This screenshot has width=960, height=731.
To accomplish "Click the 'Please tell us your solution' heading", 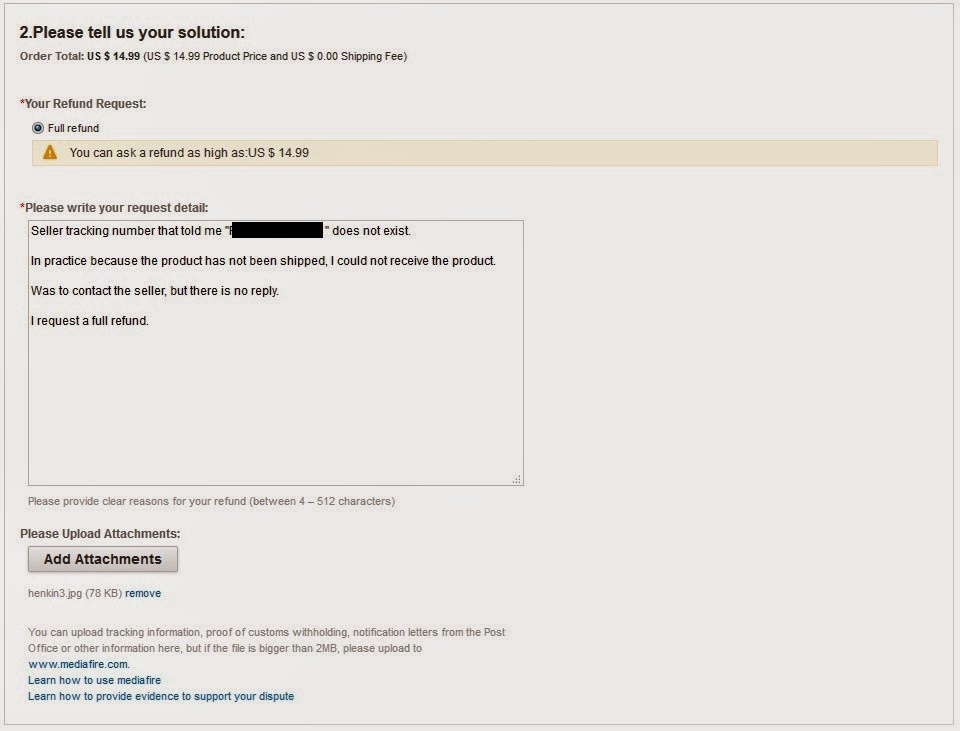I will (x=132, y=33).
